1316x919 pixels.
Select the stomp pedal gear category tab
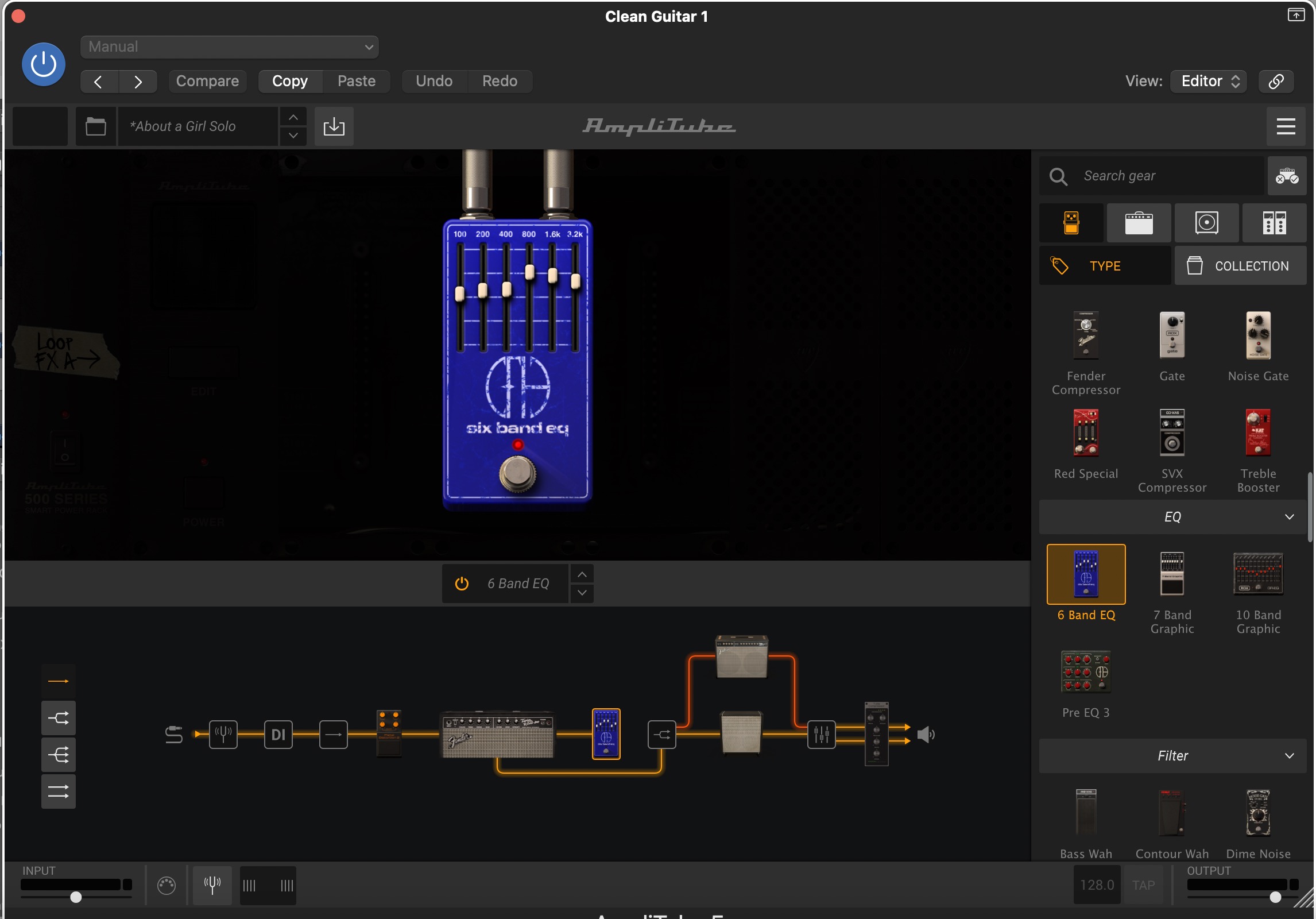1071,223
